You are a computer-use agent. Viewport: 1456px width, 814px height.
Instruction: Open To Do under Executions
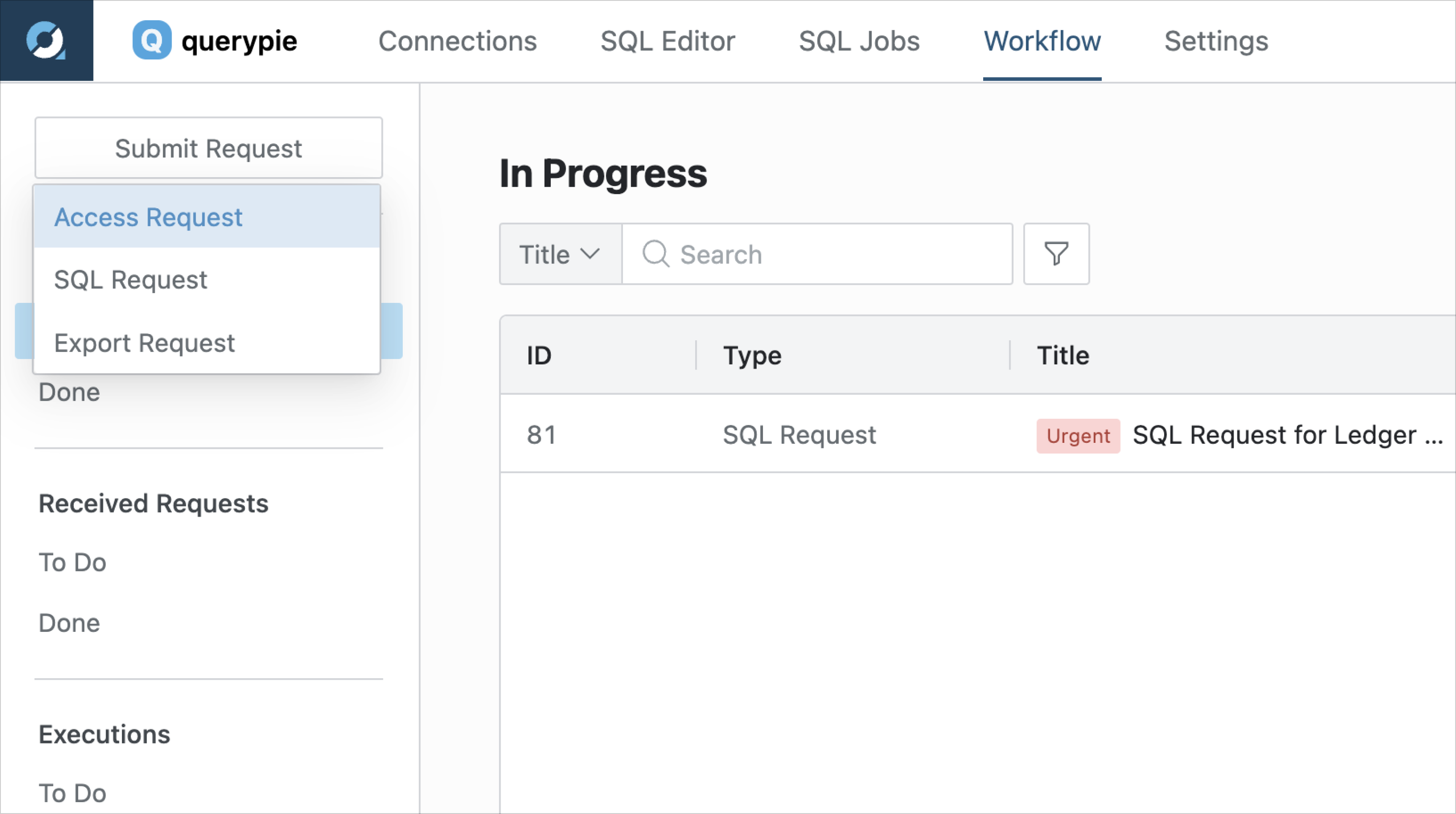[73, 793]
